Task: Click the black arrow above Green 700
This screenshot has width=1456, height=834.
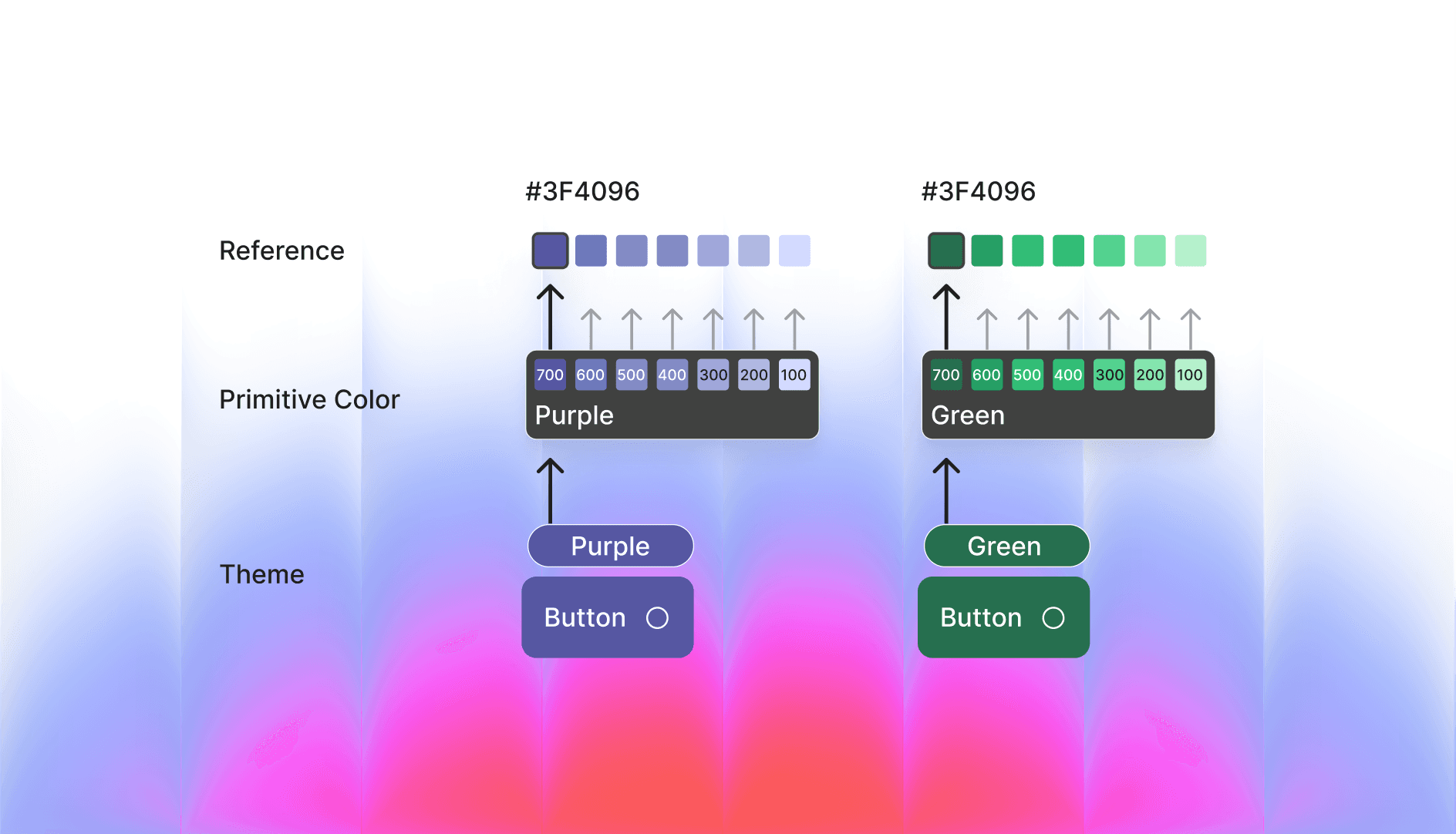Action: (946, 317)
